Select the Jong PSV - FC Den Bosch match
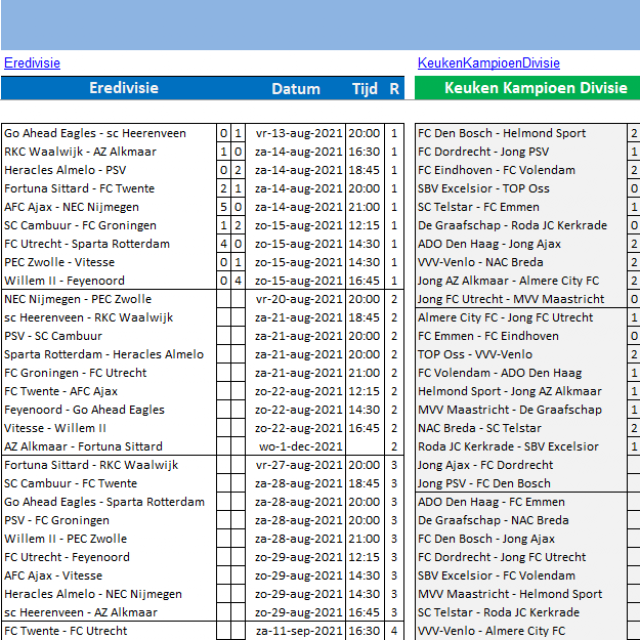Viewport: 640px width, 640px height. pos(484,484)
